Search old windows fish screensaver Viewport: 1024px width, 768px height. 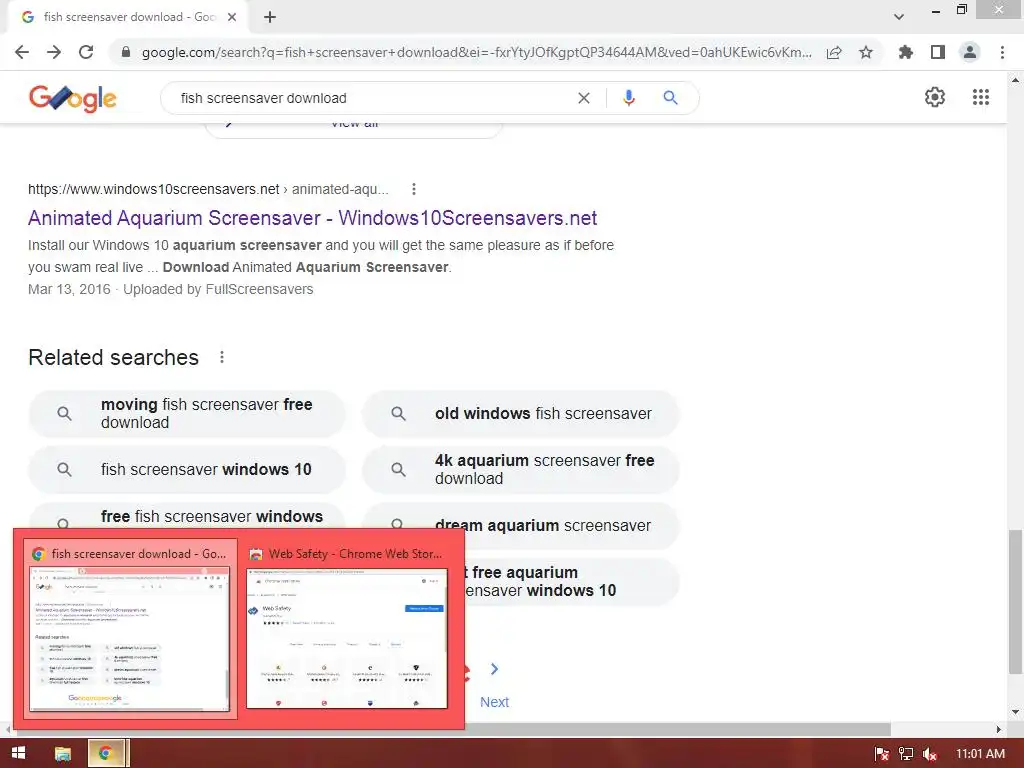click(521, 413)
